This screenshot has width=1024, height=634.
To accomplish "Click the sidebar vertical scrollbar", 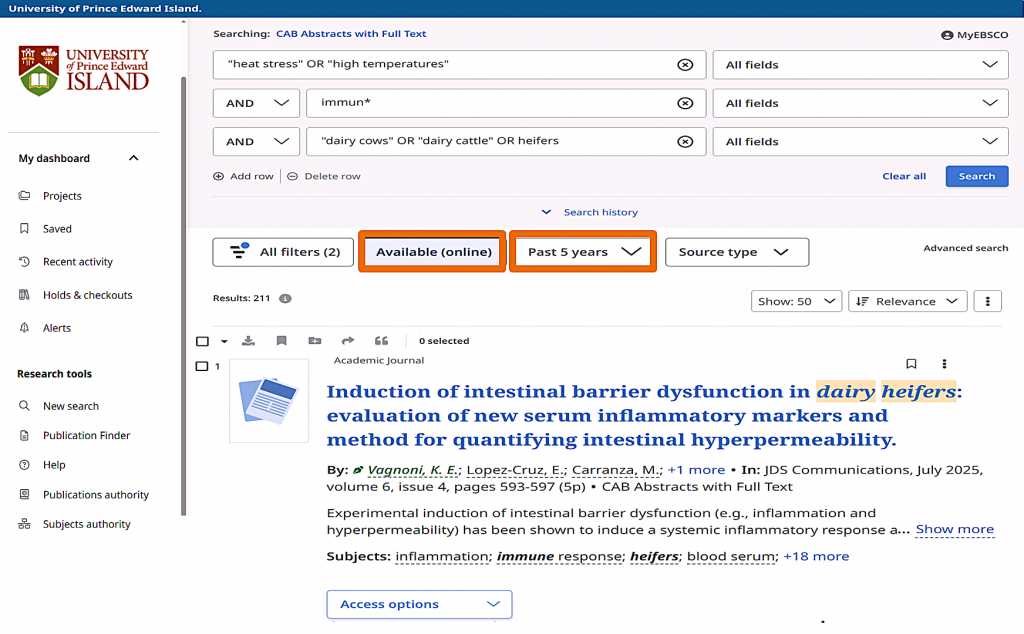I will [183, 300].
